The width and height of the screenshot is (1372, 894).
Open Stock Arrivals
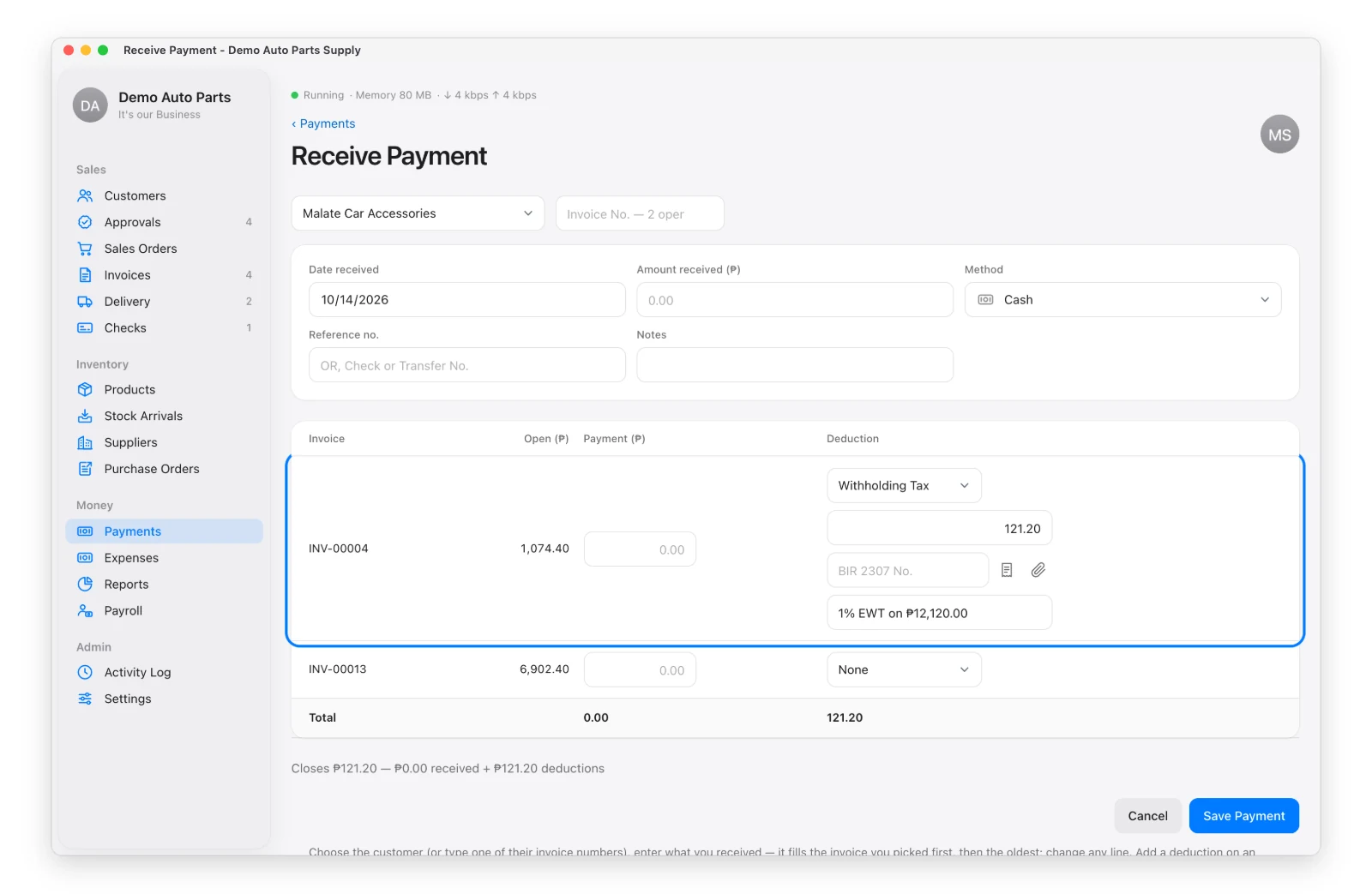(x=164, y=416)
